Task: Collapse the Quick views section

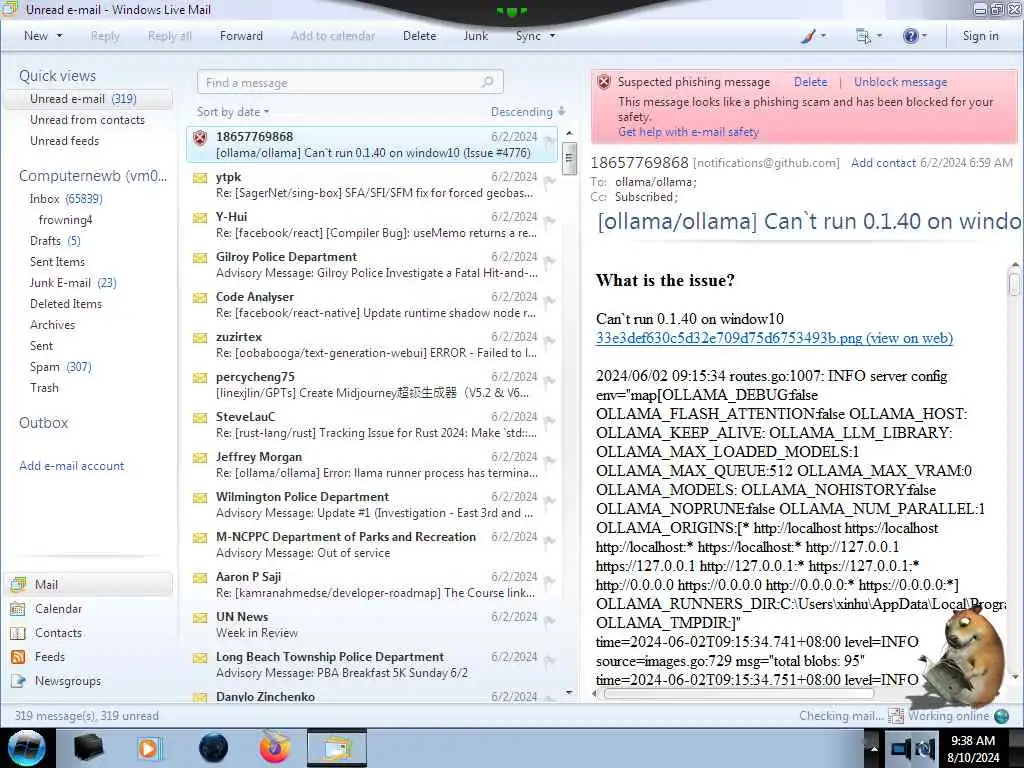Action: pos(57,76)
